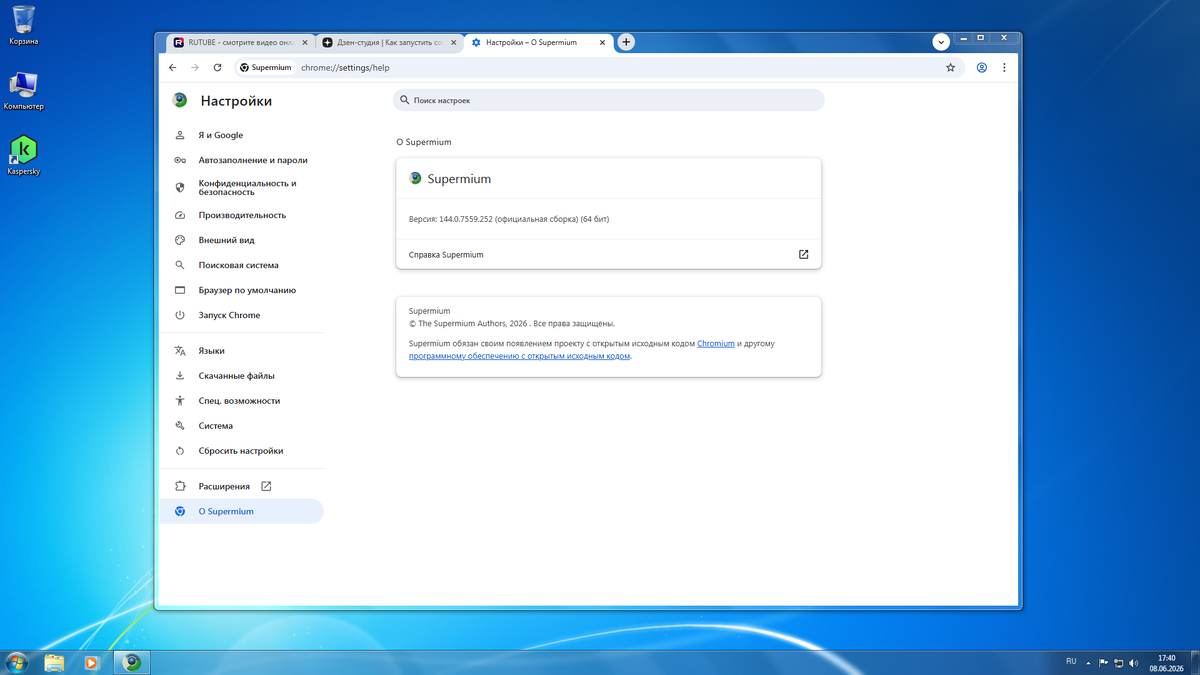Click the accessibility icon beside Спец. возможности
Screen dimensions: 1200x675
point(180,401)
